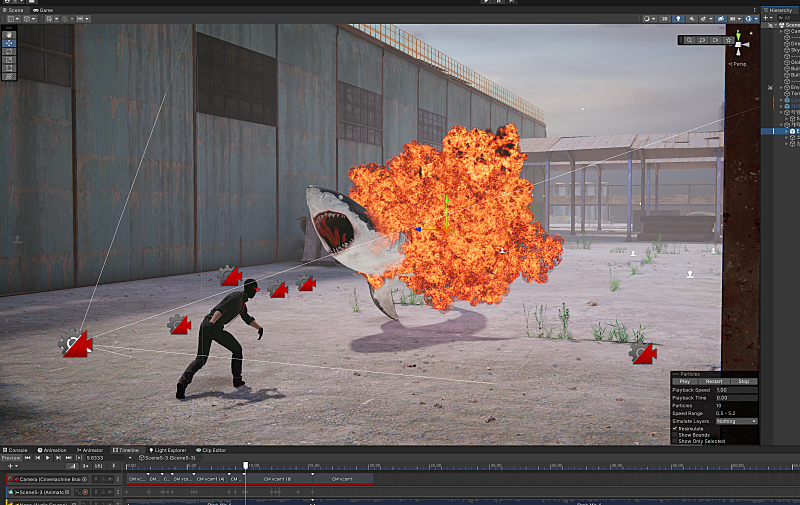Screen dimensions: 800x505
Task: Toggle the Show Bounds checkbox
Action: (675, 435)
